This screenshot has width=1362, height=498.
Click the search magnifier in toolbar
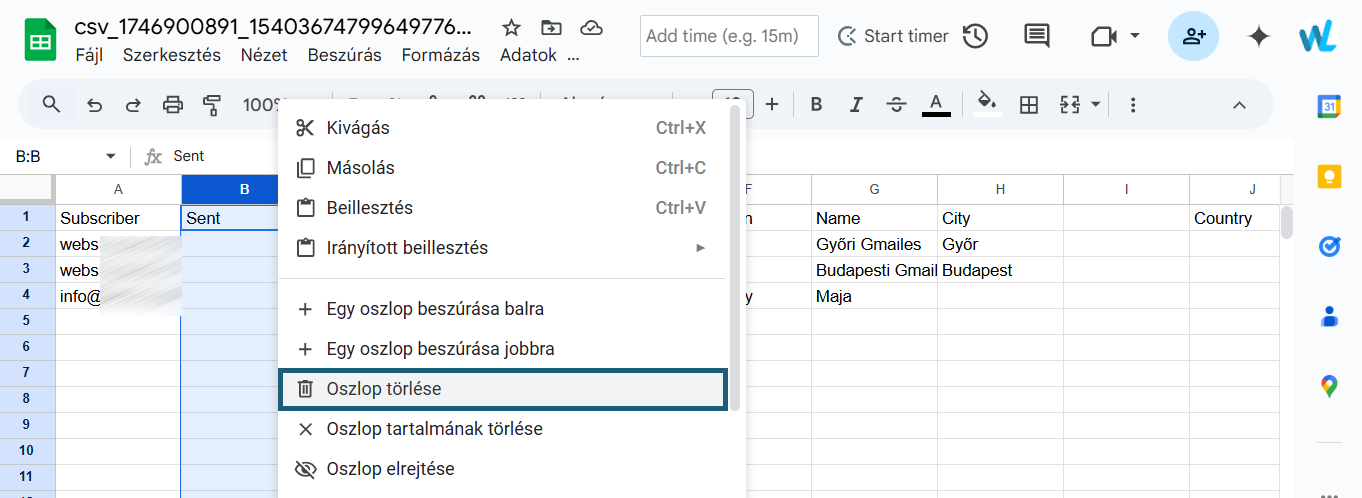[x=51, y=104]
